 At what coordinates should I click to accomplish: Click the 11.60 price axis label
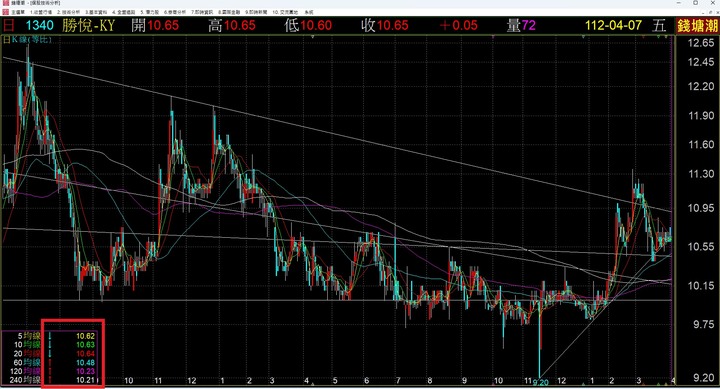tap(701, 145)
